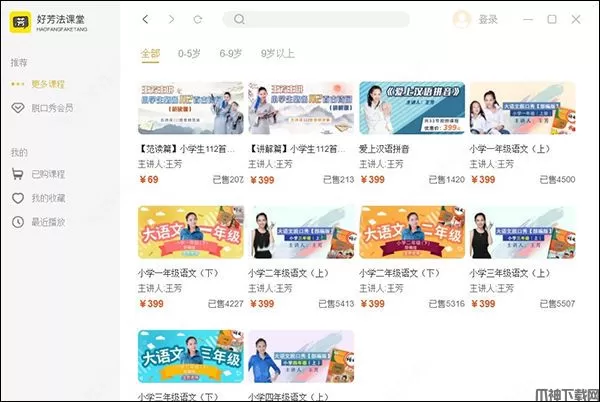Open 我的收藏 heart icon
This screenshot has width=600, height=402.
pos(18,198)
